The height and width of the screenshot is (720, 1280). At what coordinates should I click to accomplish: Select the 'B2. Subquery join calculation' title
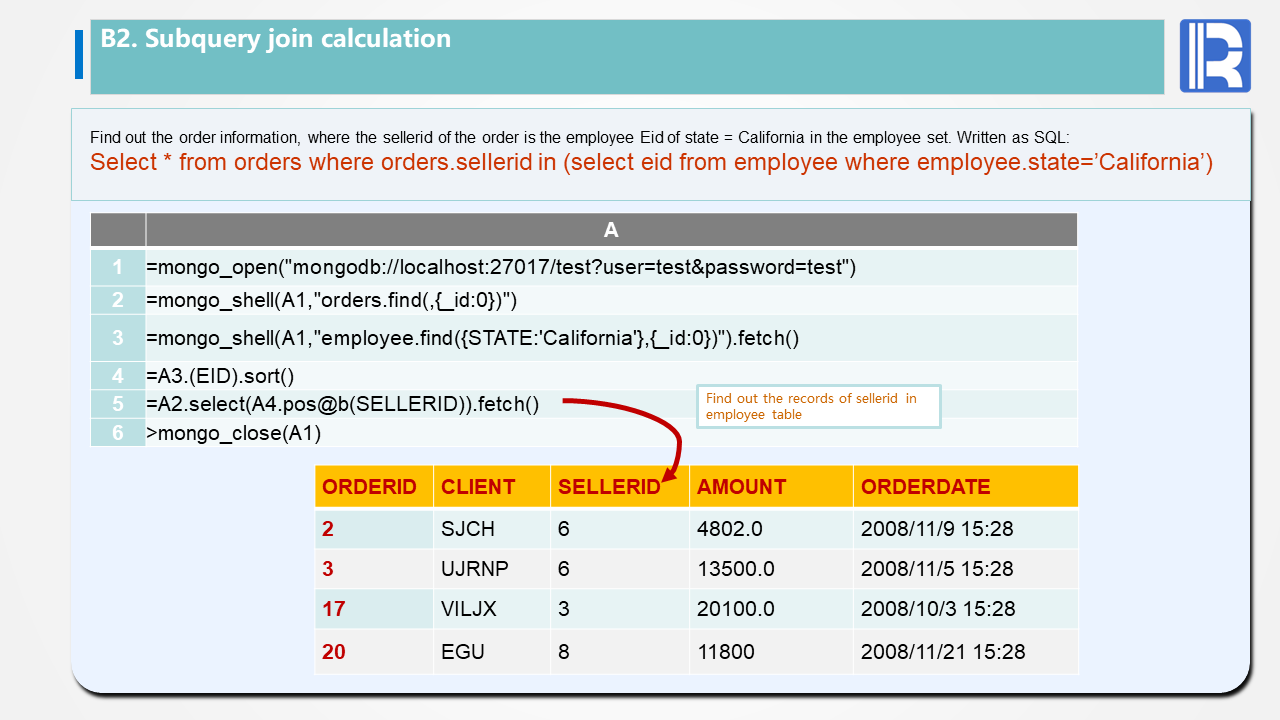click(x=276, y=39)
